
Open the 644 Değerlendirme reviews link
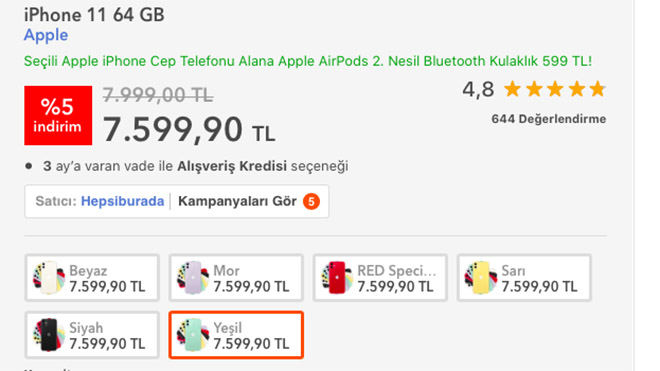tap(548, 119)
